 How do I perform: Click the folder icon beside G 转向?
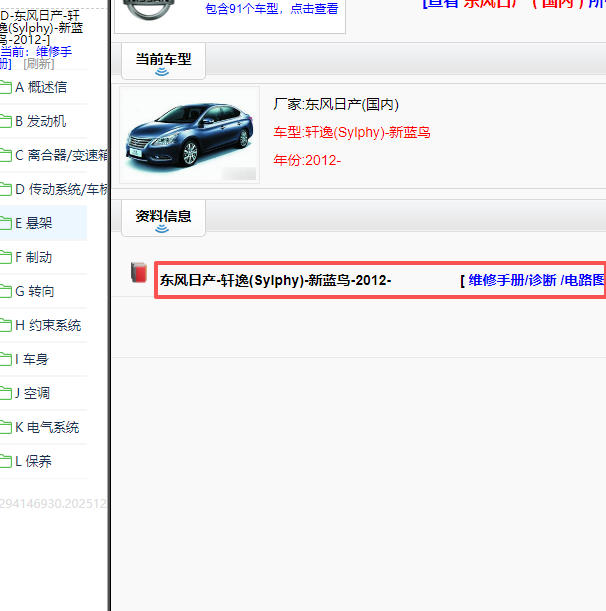[5, 291]
